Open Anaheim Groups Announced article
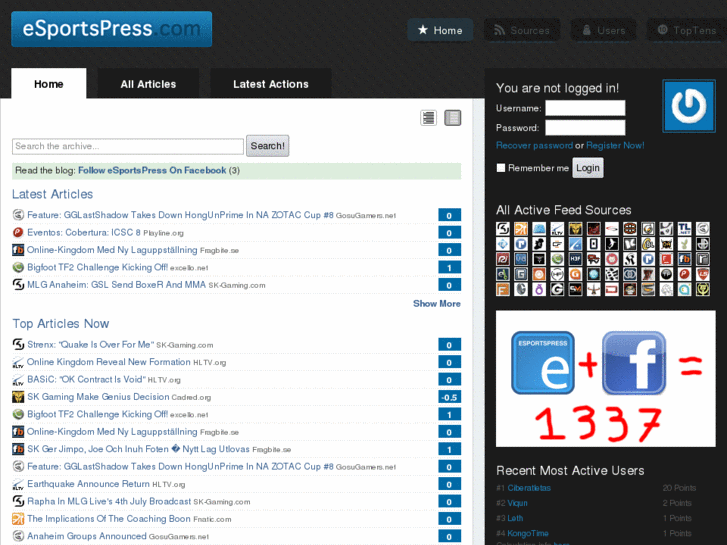The width and height of the screenshot is (727, 545). [87, 536]
